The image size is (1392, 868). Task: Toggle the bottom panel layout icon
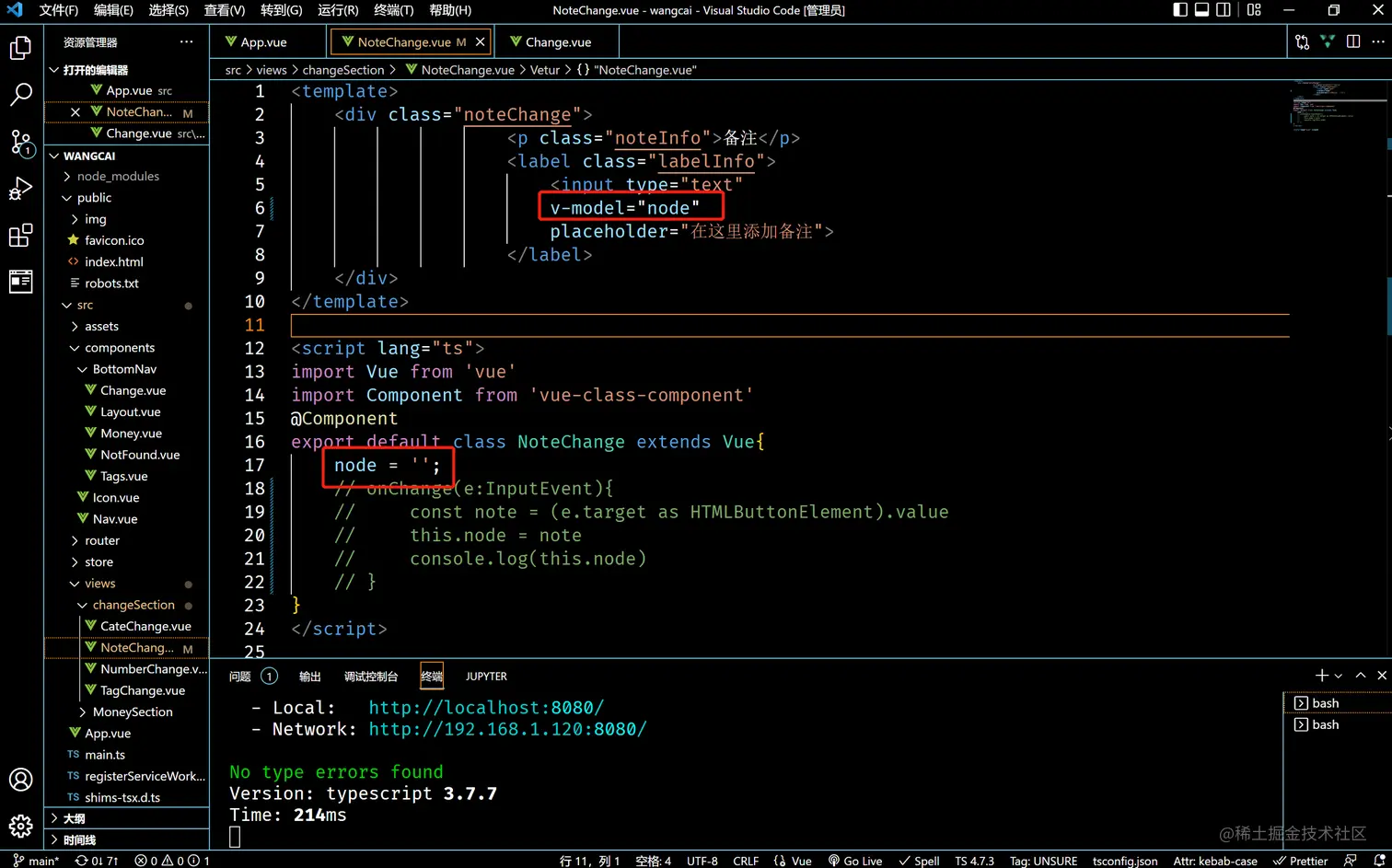point(1202,10)
